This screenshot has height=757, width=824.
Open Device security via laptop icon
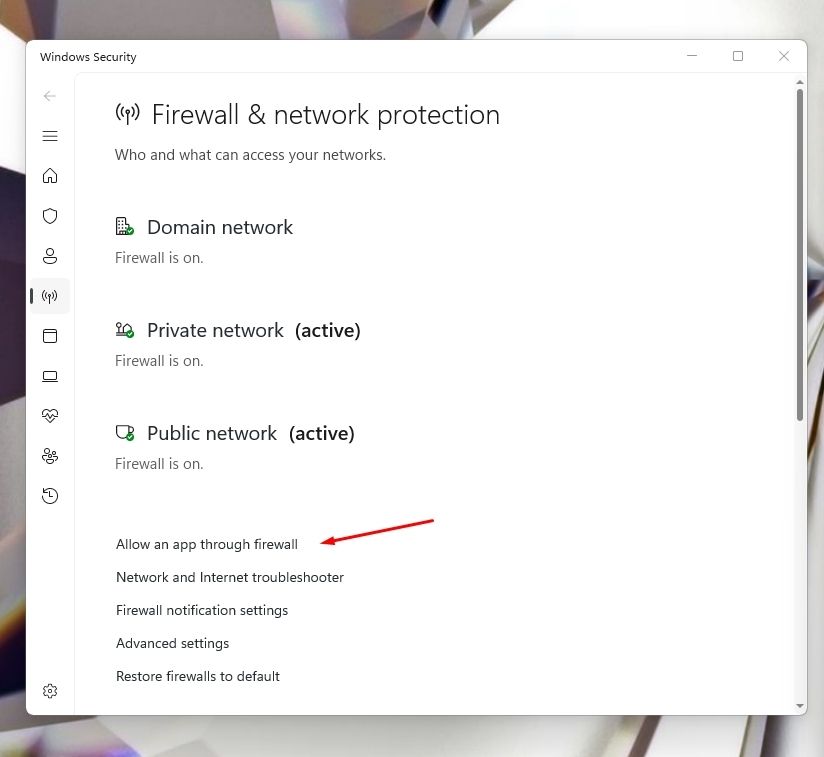pos(50,376)
